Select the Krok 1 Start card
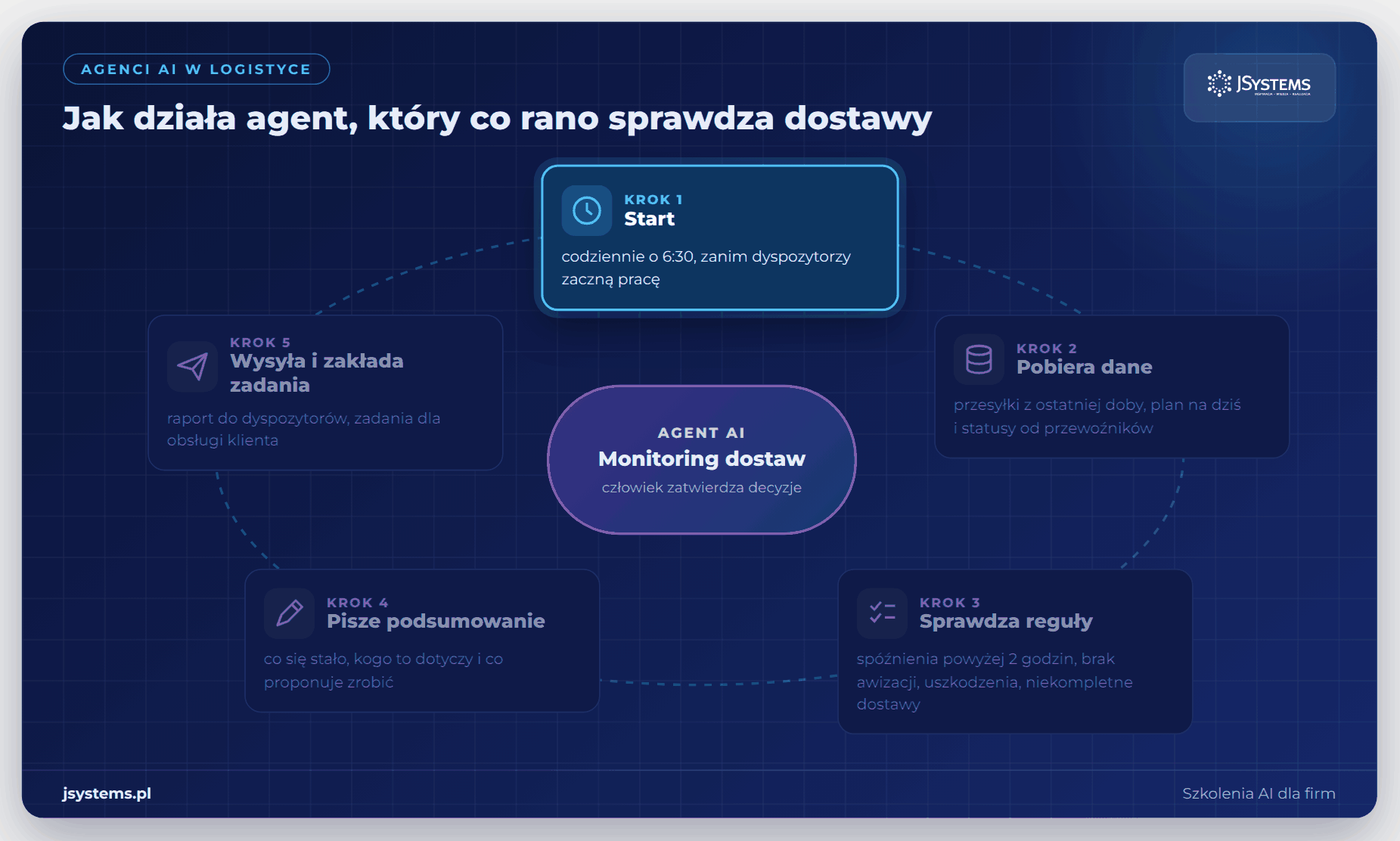1400x841 pixels. tap(720, 237)
